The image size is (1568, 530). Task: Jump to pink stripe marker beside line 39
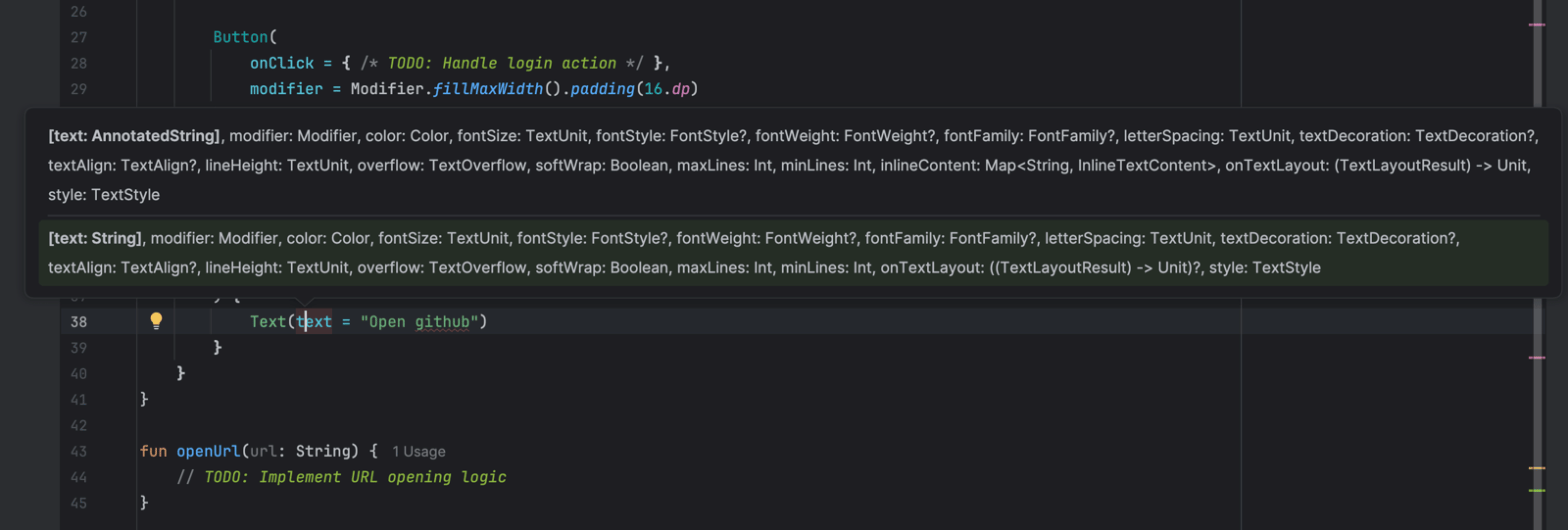pyautogui.click(x=1536, y=358)
